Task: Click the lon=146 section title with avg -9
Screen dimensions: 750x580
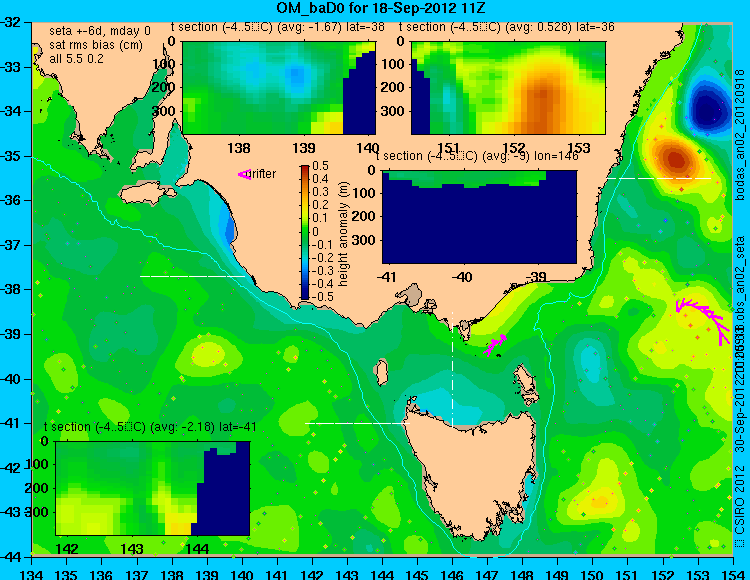Action: 477,156
